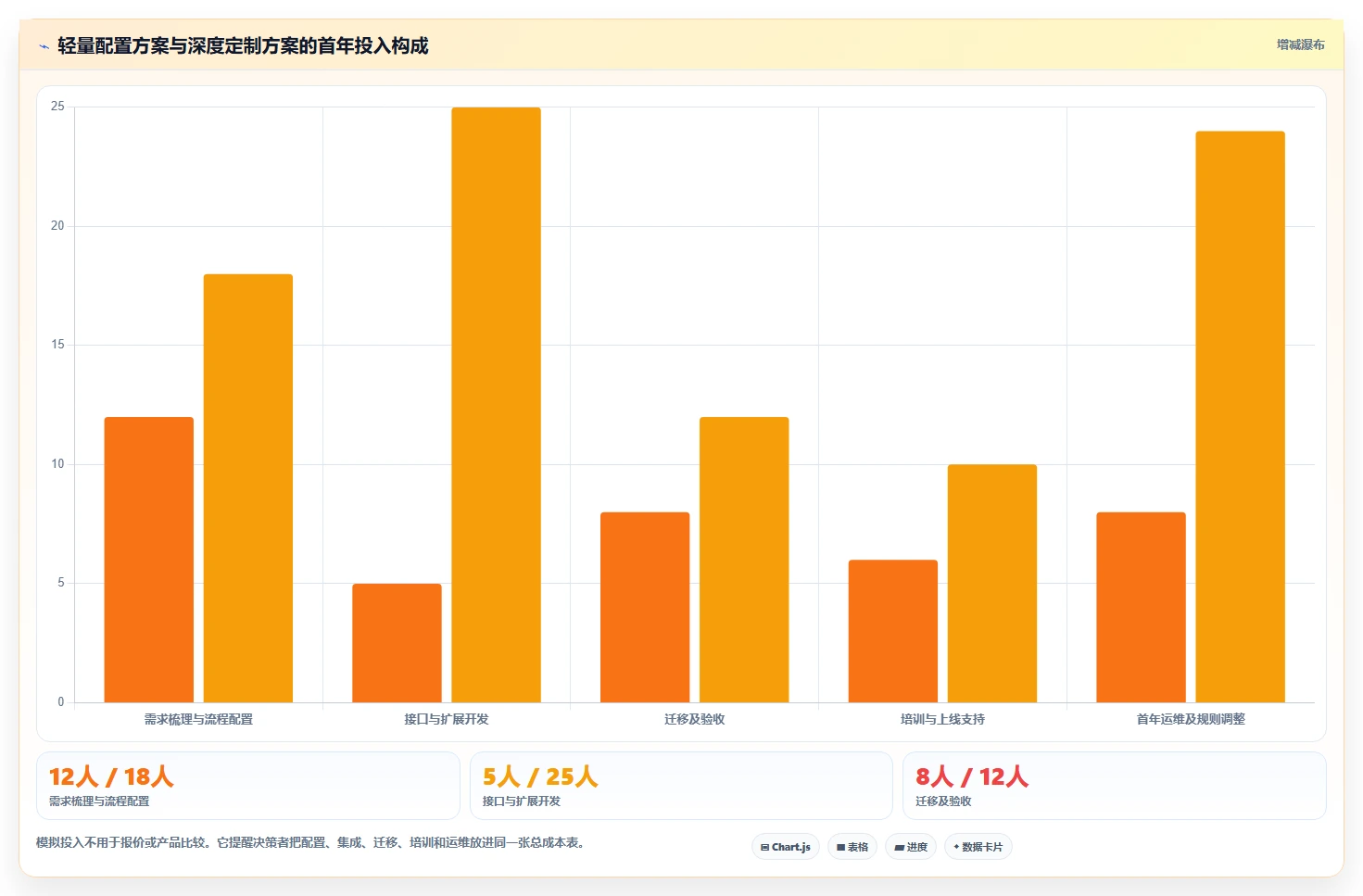Click the amber bar for 迁移及验收
This screenshot has width=1363, height=896.
click(x=744, y=560)
